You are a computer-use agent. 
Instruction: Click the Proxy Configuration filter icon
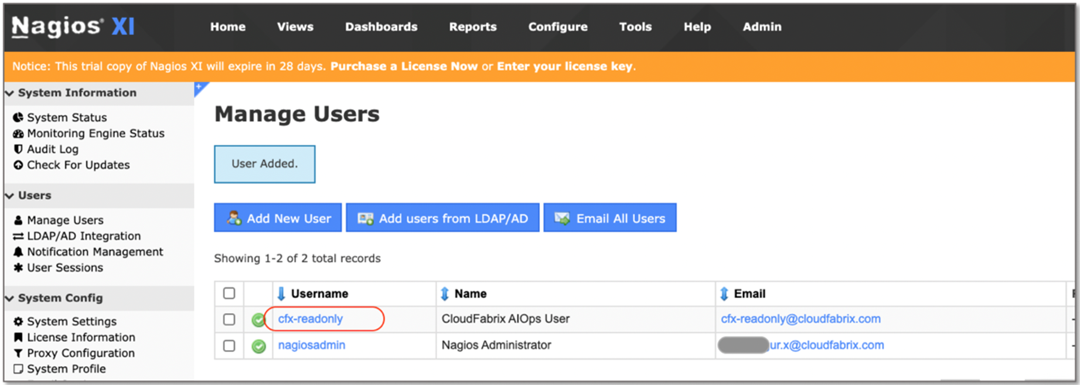click(x=19, y=353)
